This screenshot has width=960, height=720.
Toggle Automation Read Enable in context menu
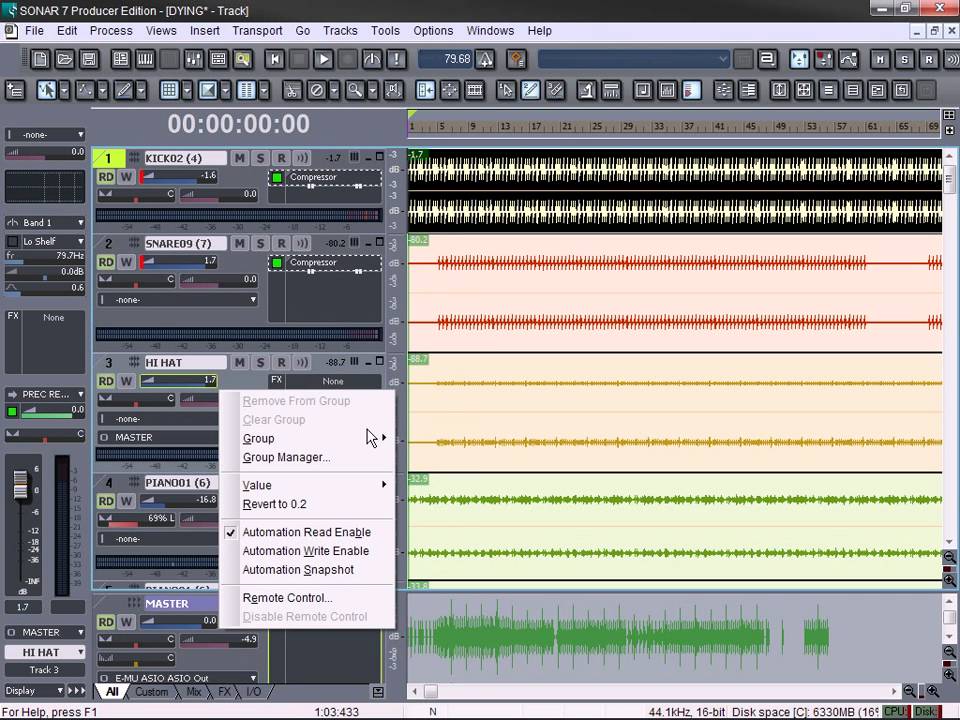(306, 532)
